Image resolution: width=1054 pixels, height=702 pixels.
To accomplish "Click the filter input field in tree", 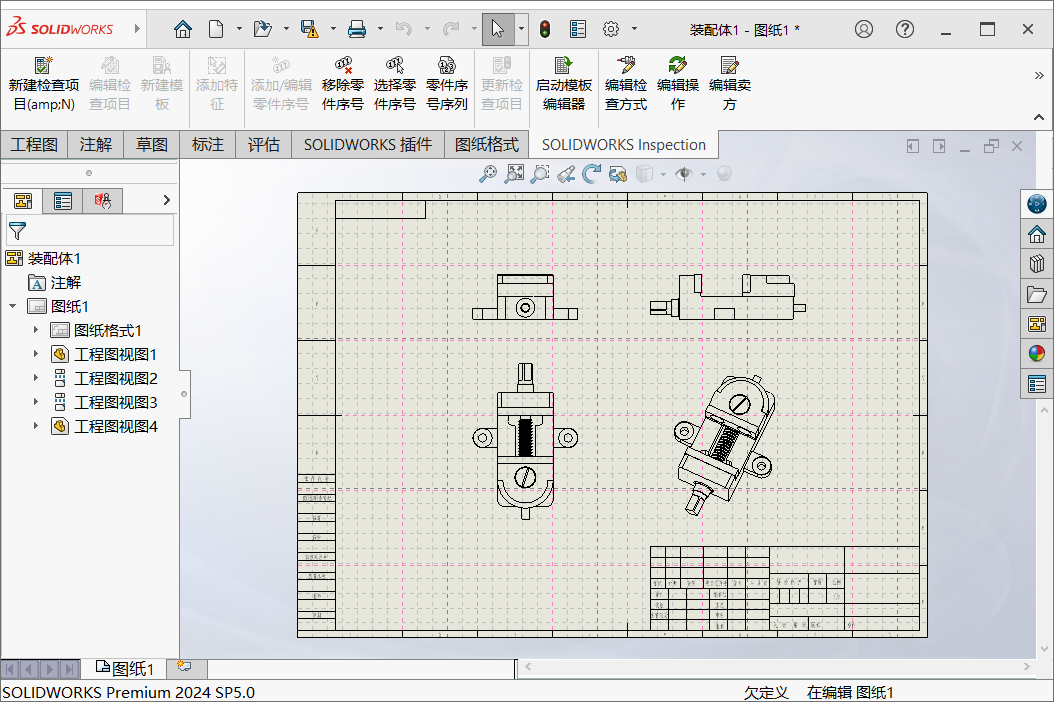I will (x=90, y=231).
